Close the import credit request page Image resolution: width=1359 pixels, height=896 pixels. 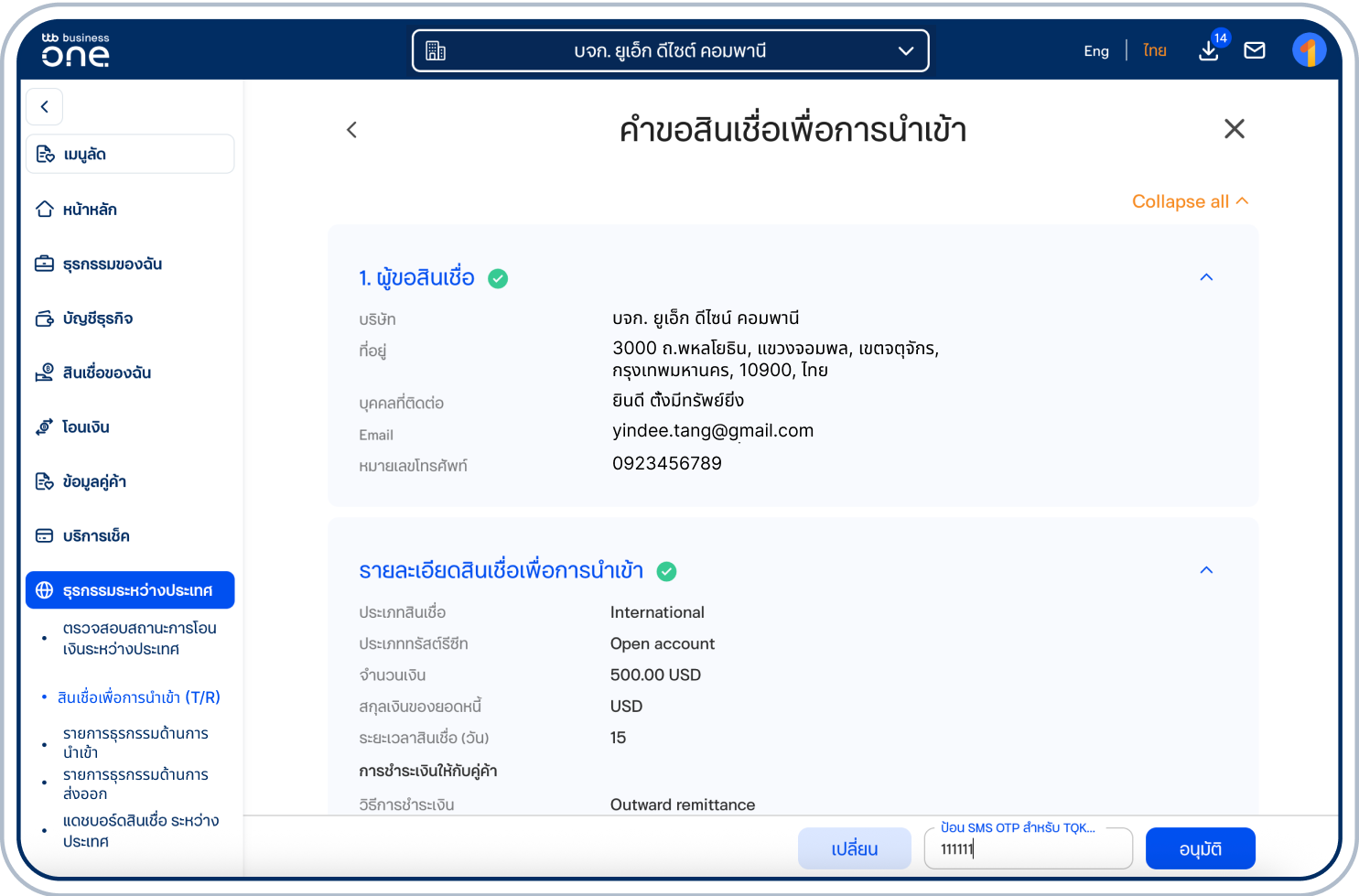pyautogui.click(x=1235, y=129)
